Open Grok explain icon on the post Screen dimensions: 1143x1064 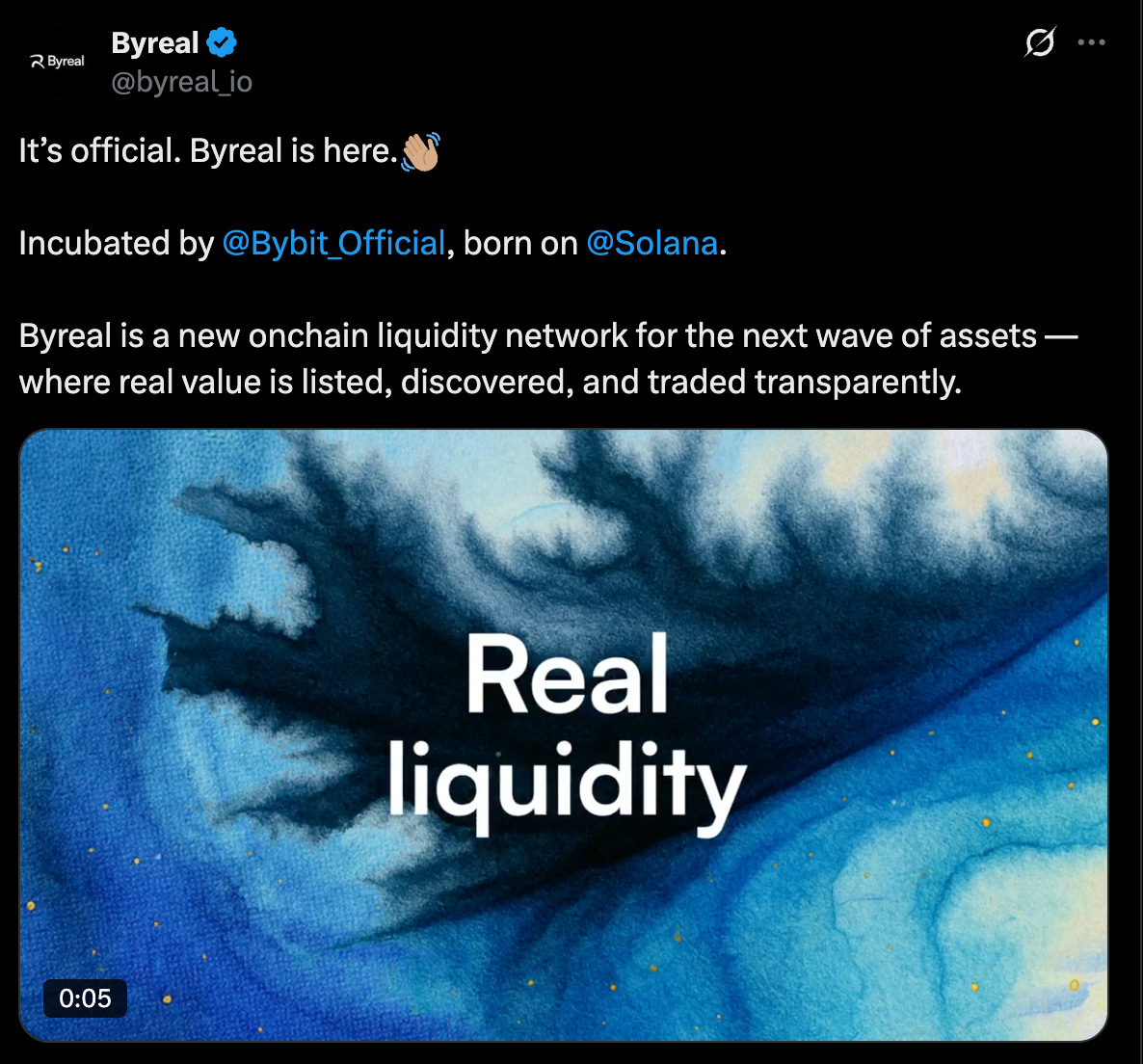(1040, 42)
